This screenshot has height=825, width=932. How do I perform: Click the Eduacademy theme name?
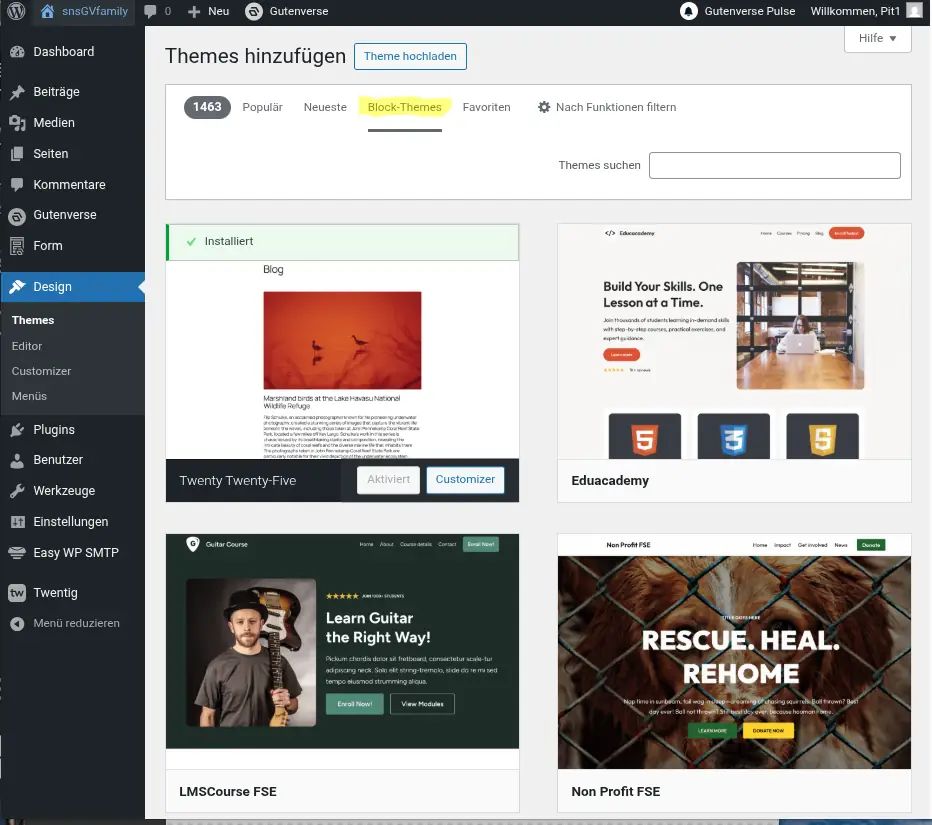point(610,481)
